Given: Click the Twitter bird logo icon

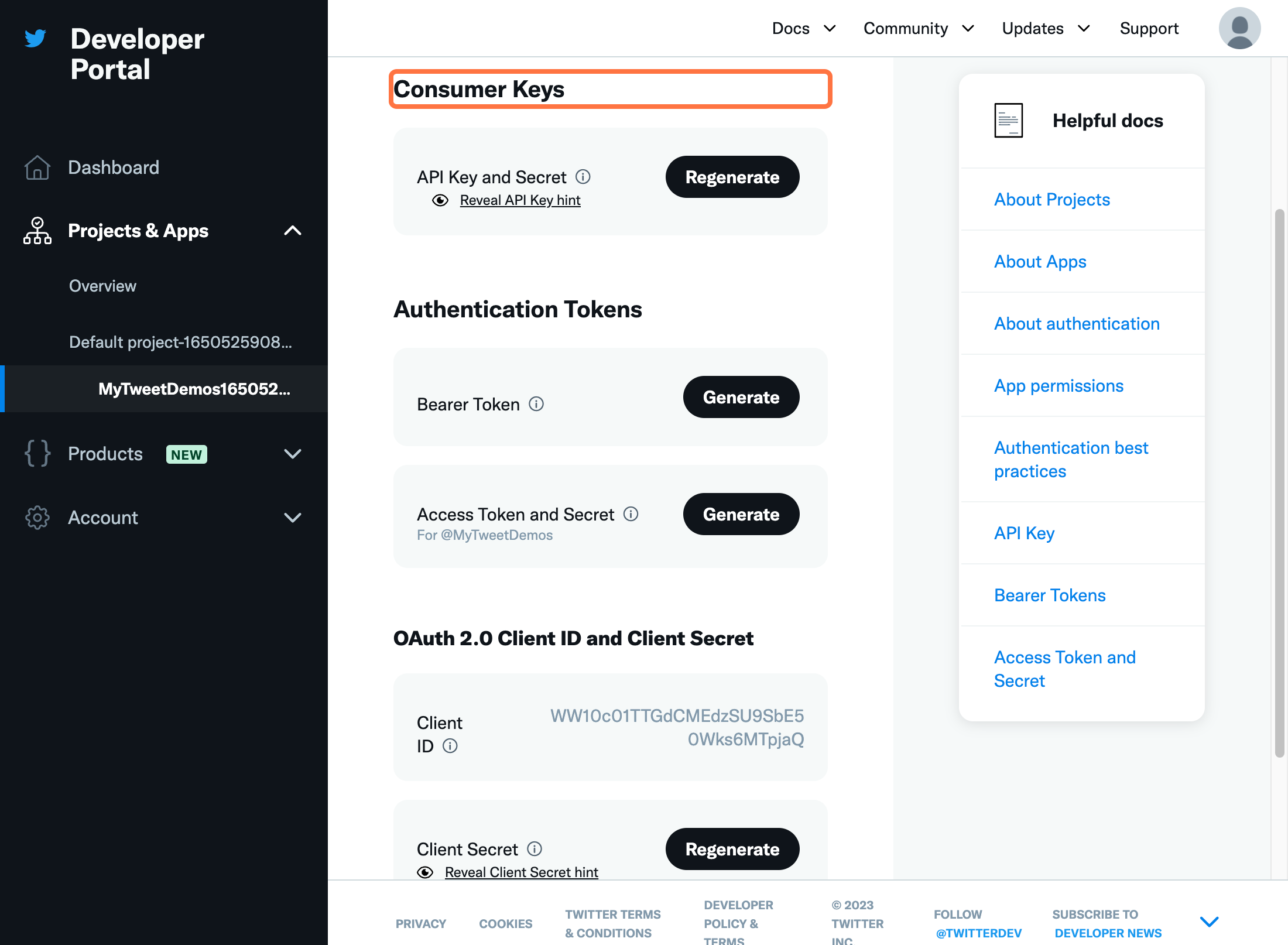Looking at the screenshot, I should pos(35,38).
